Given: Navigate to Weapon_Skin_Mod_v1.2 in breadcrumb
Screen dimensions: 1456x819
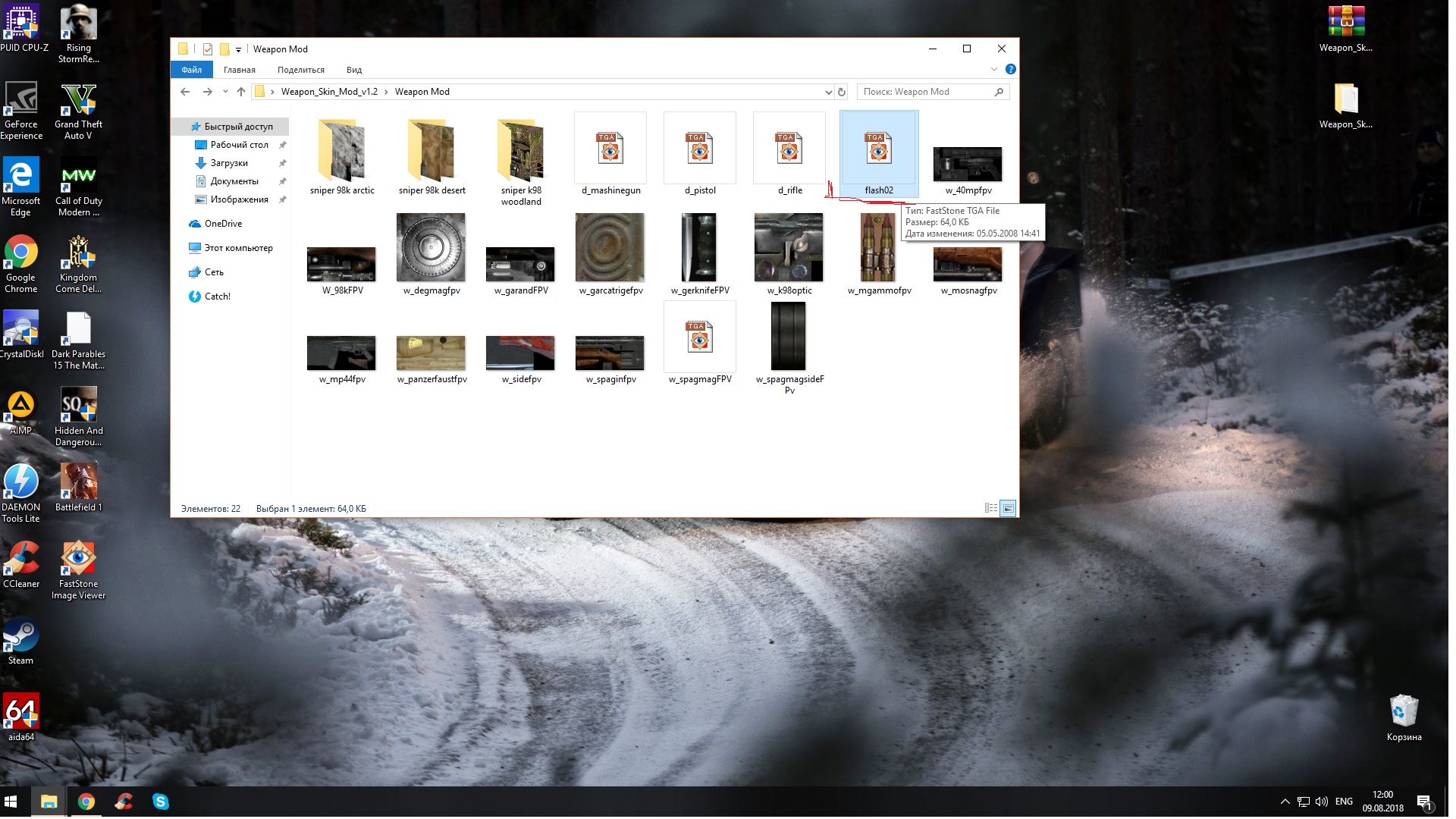Looking at the screenshot, I should (329, 92).
